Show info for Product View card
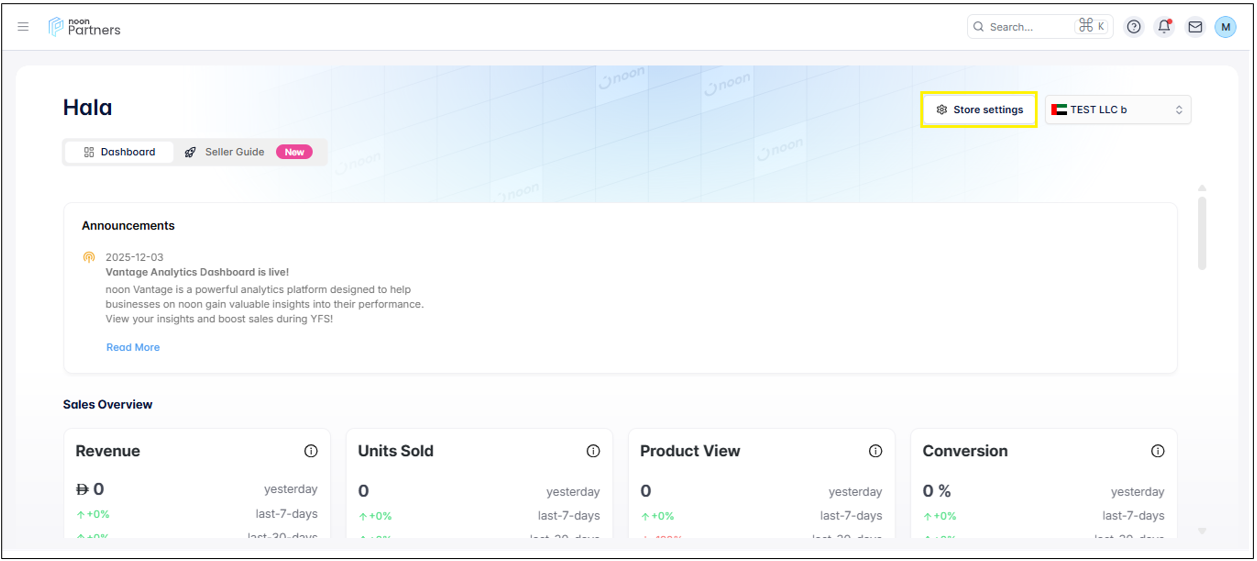This screenshot has width=1257, height=561. 875,451
